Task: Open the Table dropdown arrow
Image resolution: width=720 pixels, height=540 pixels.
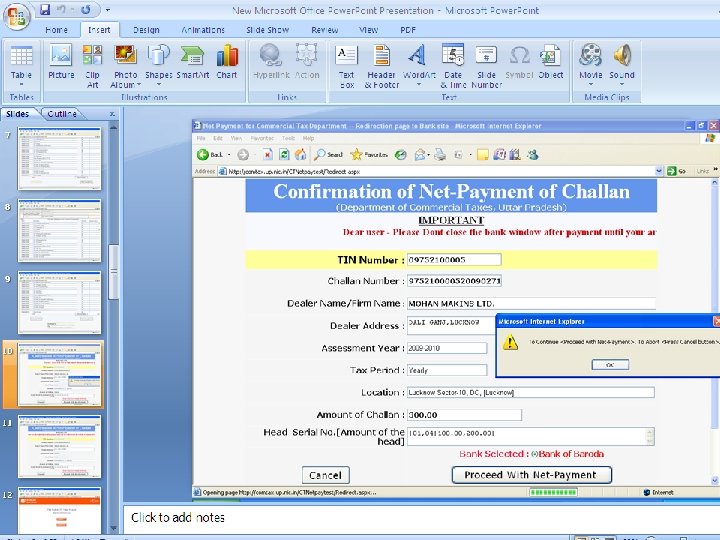Action: click(21, 85)
